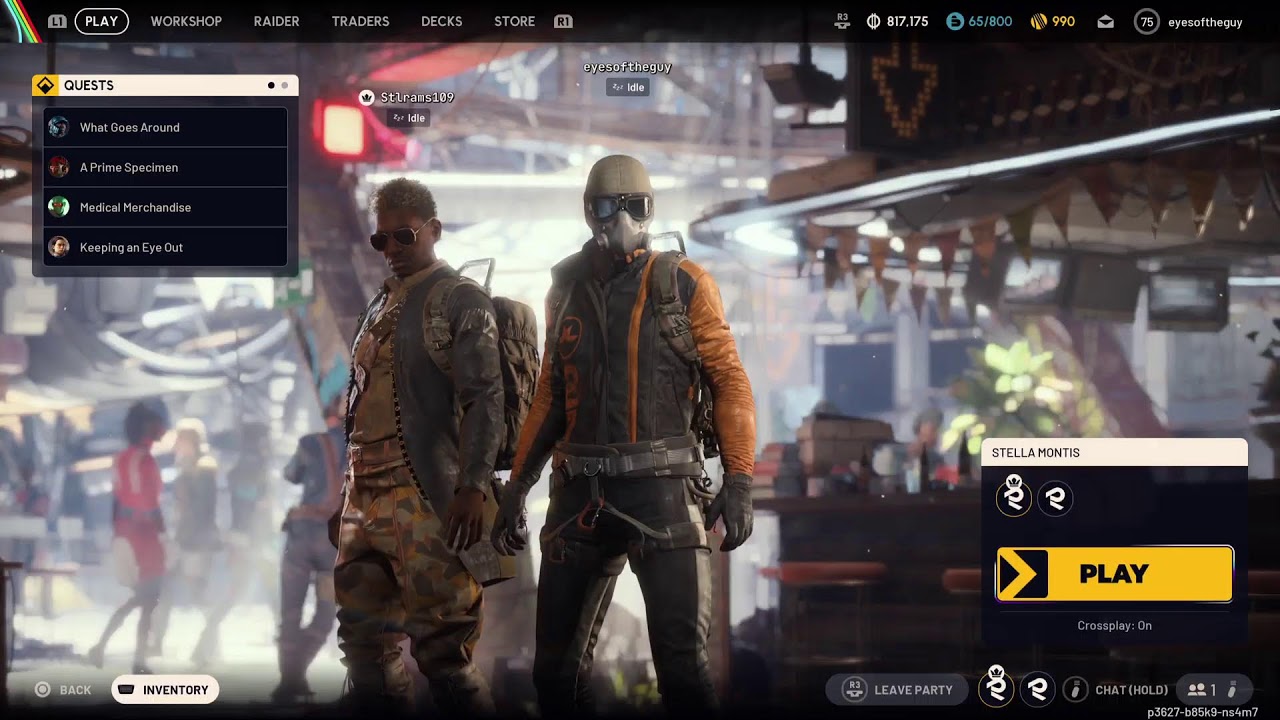Click the crown leader icon beside Stlrams109
Screen dimensions: 1280x720
click(367, 97)
